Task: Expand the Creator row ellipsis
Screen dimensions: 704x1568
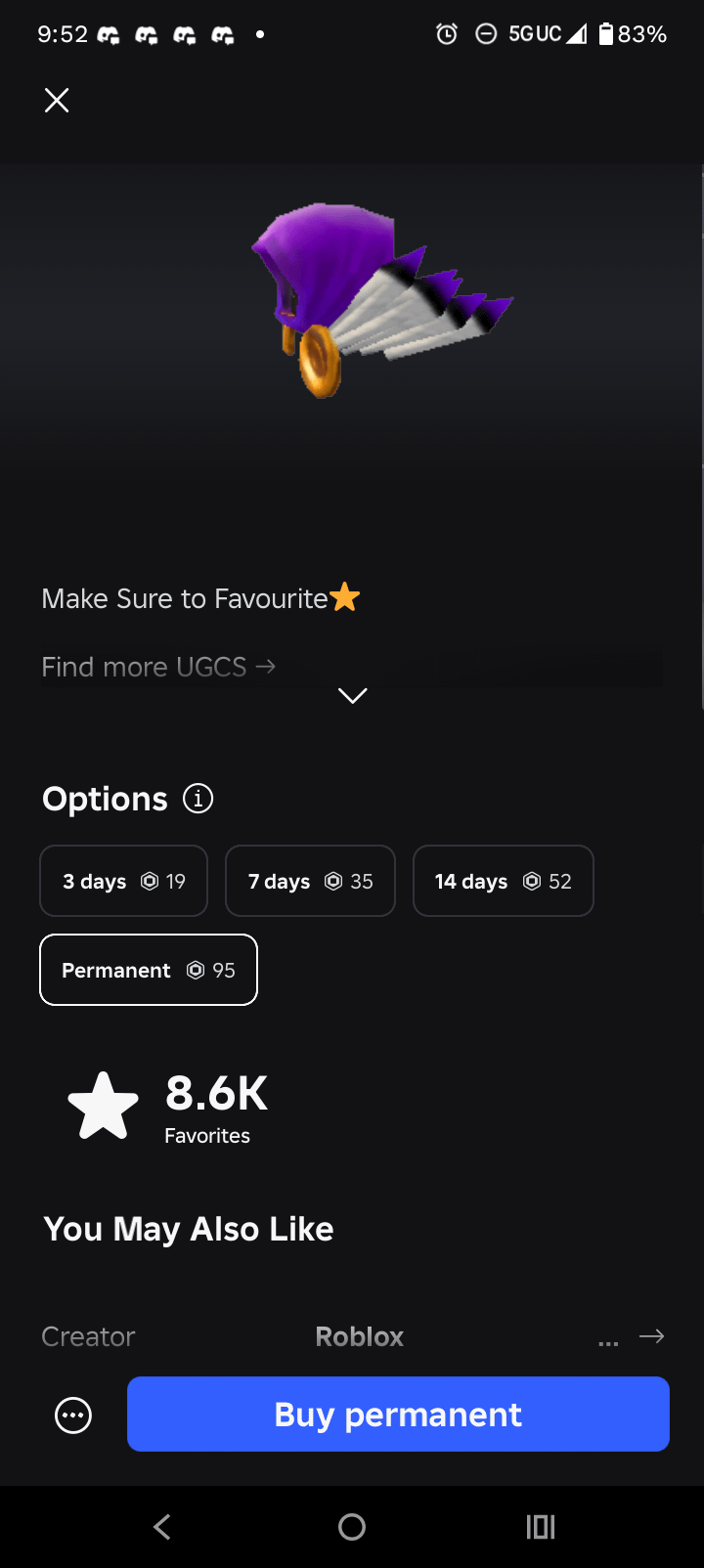Action: (608, 1343)
